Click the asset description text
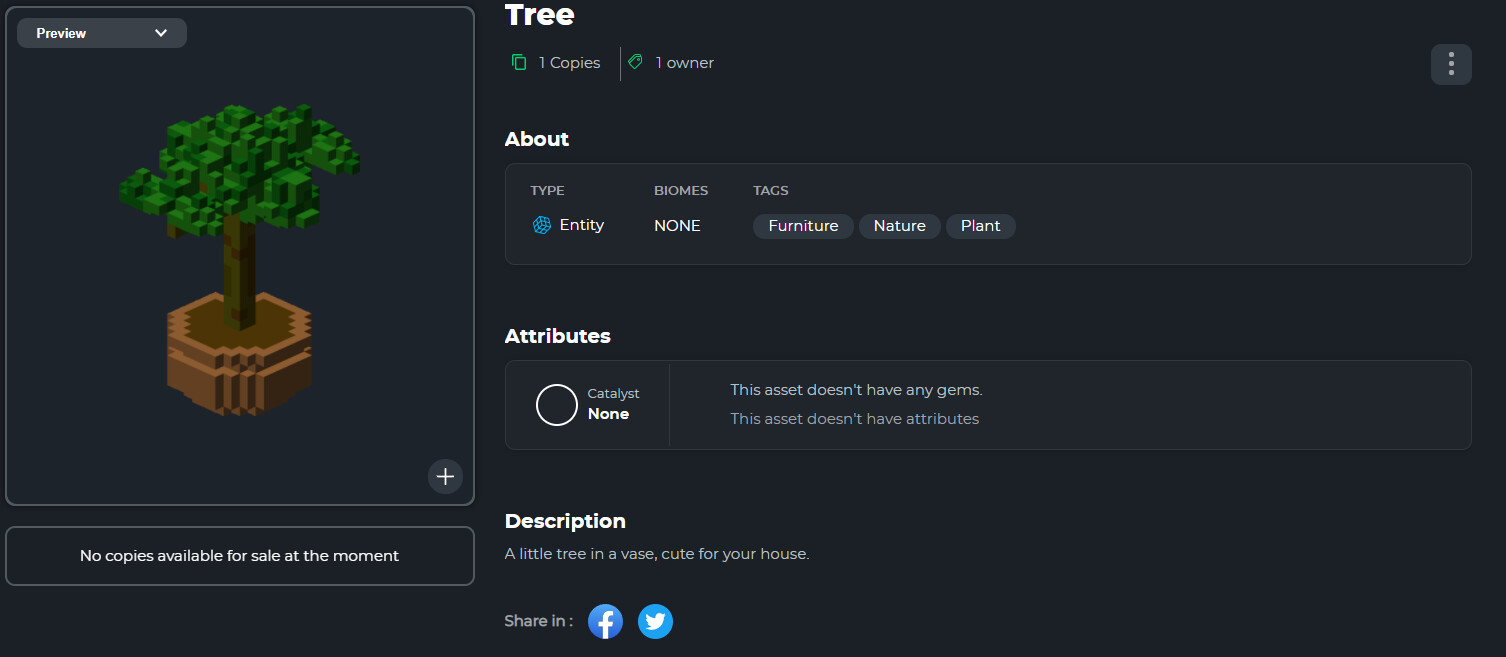The width and height of the screenshot is (1506, 657). (x=657, y=554)
